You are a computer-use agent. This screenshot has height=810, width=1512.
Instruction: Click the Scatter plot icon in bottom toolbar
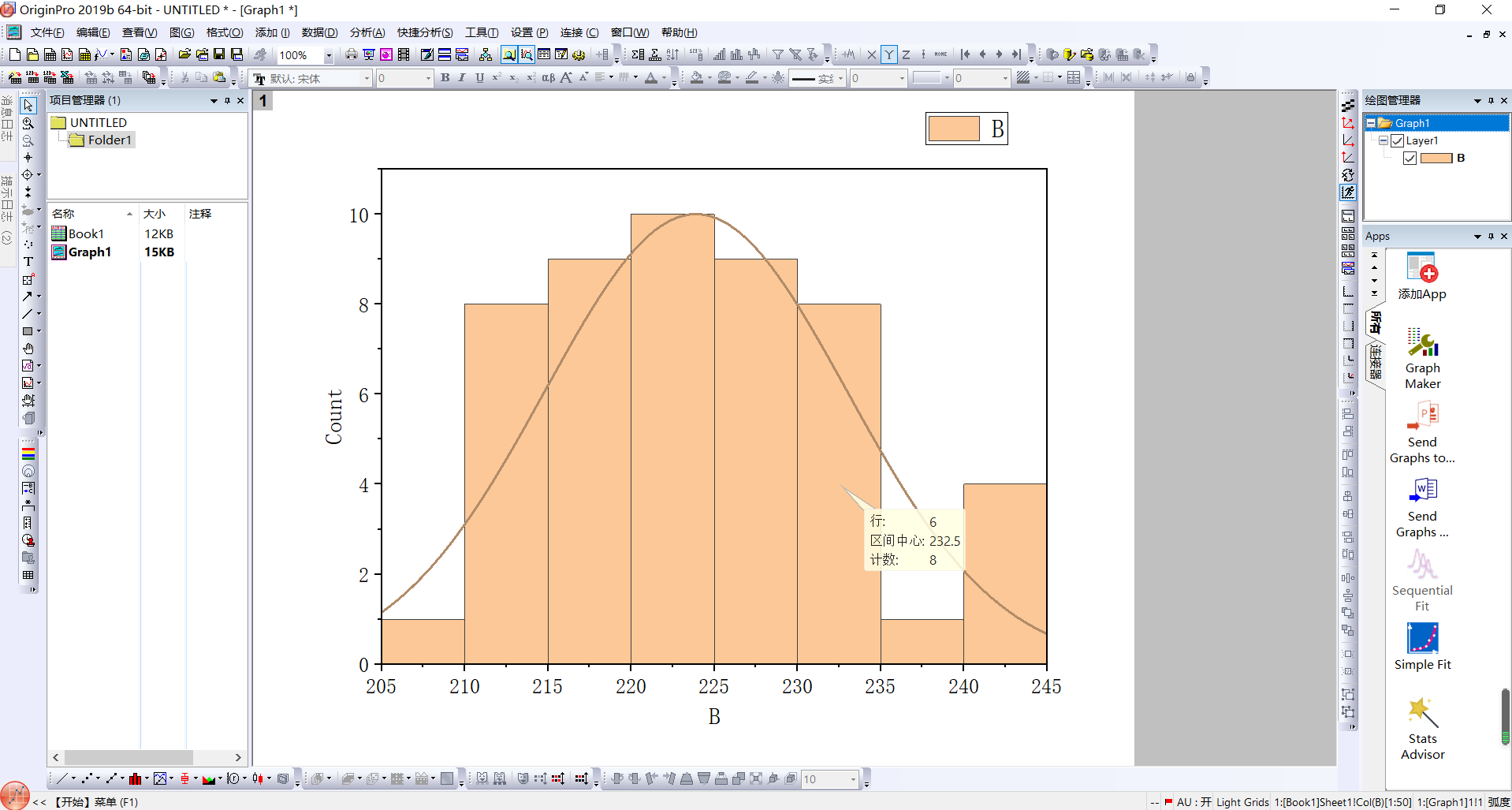tap(87, 778)
